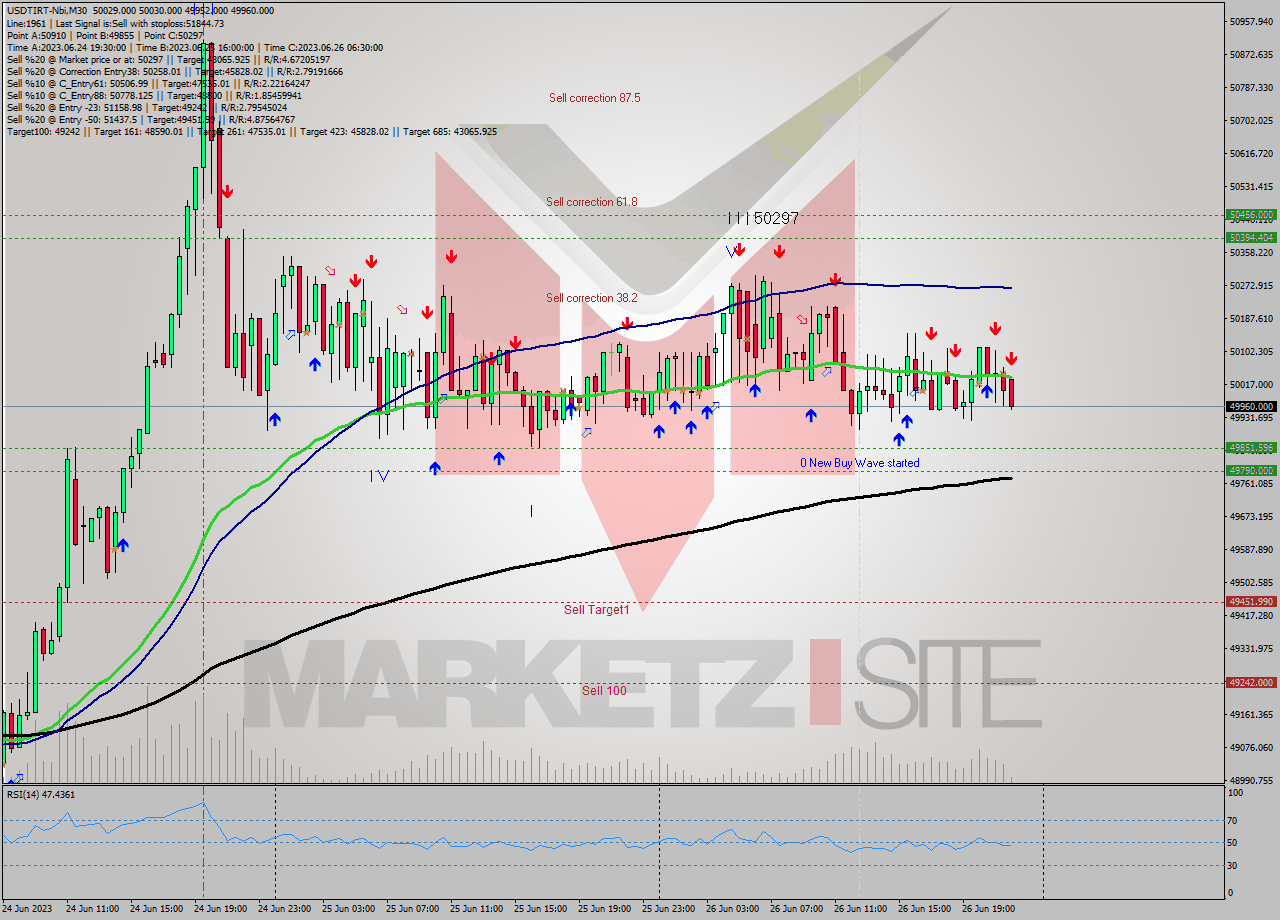This screenshot has width=1280, height=920.
Task: Click the 'Sell correction 87.5' label
Action: [x=594, y=98]
